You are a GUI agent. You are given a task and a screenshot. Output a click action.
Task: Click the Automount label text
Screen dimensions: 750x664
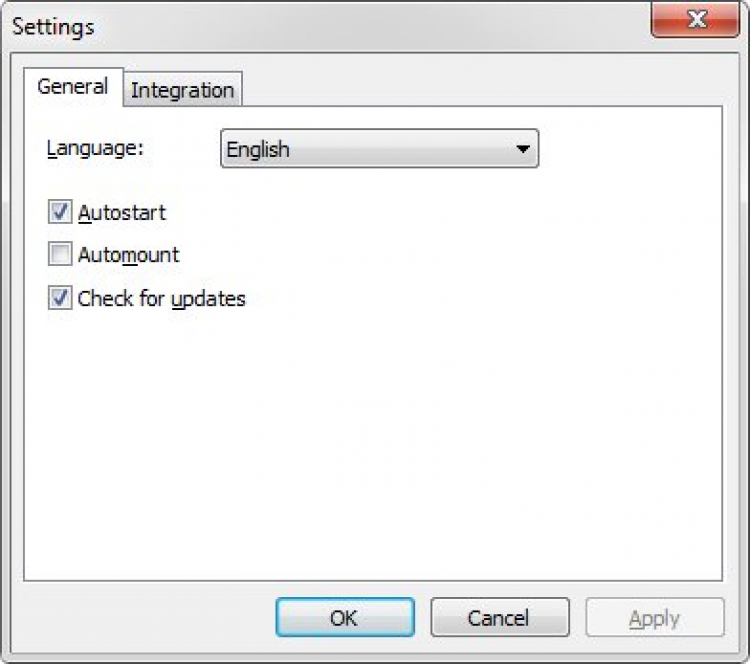pos(129,255)
